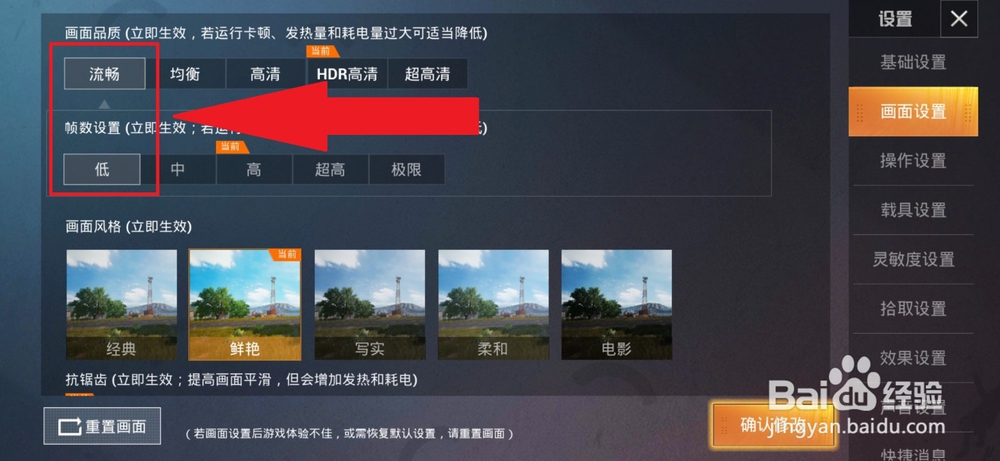Pick the 电影 style thumbnail
Image resolution: width=1000 pixels, height=461 pixels.
pos(616,305)
